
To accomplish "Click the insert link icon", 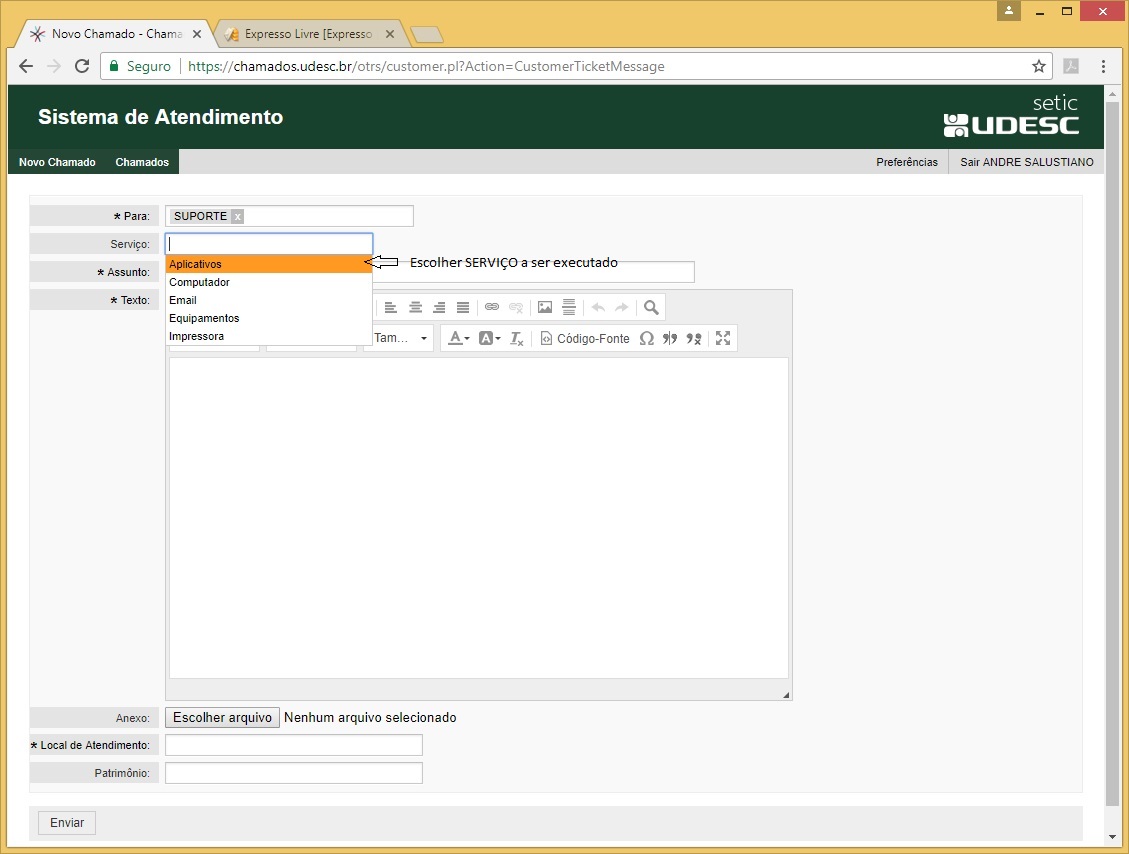I will tap(492, 308).
